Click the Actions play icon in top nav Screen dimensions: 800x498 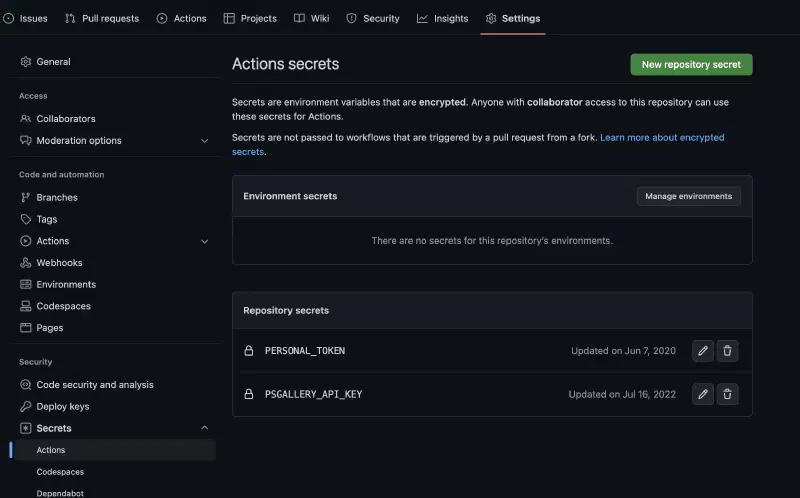click(162, 18)
